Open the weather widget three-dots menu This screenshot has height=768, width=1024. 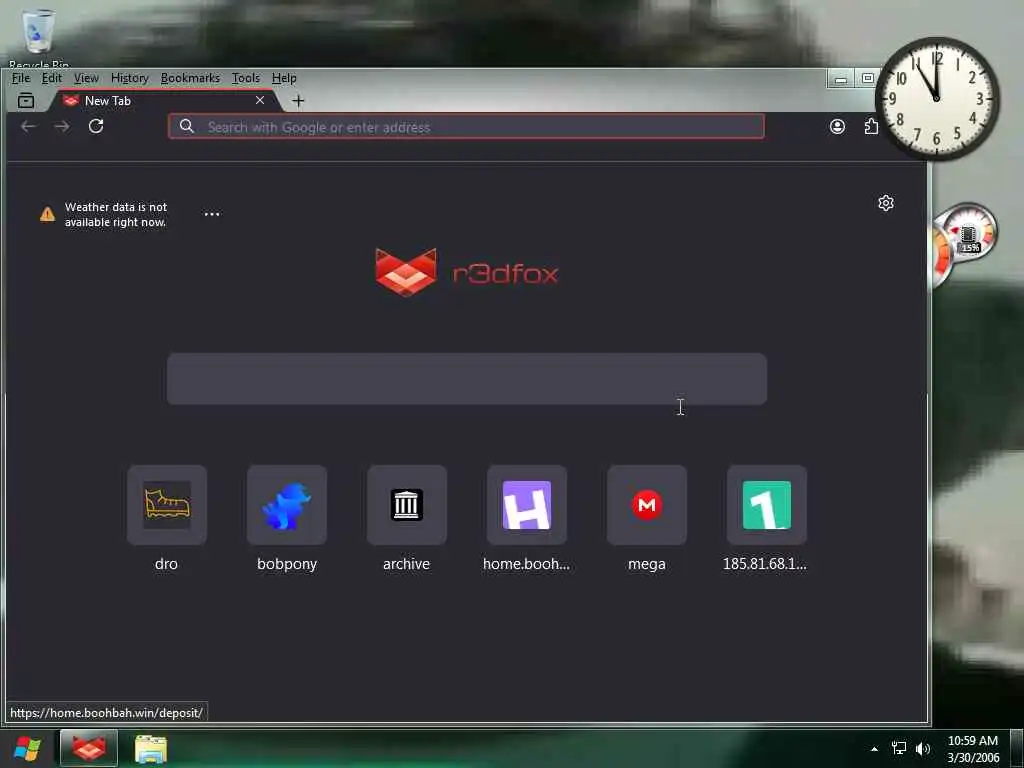click(212, 214)
